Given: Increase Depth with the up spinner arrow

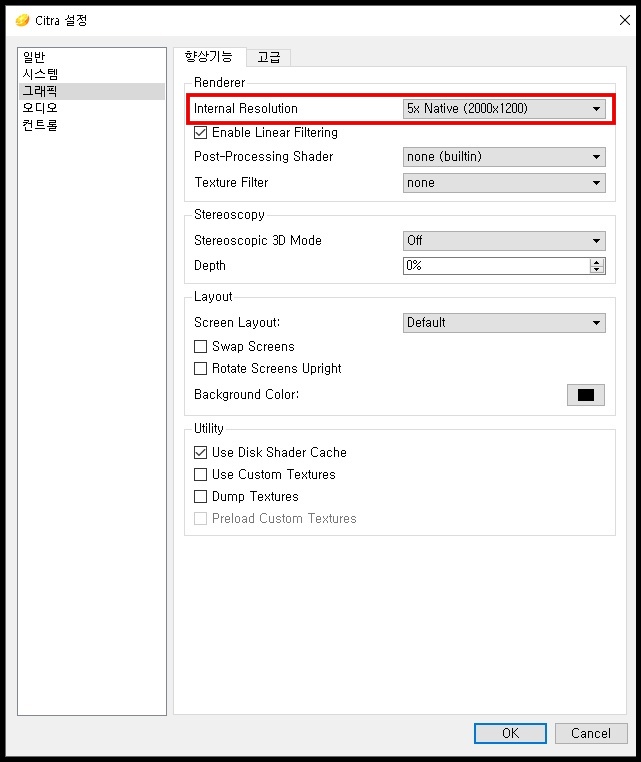Looking at the screenshot, I should [x=597, y=262].
